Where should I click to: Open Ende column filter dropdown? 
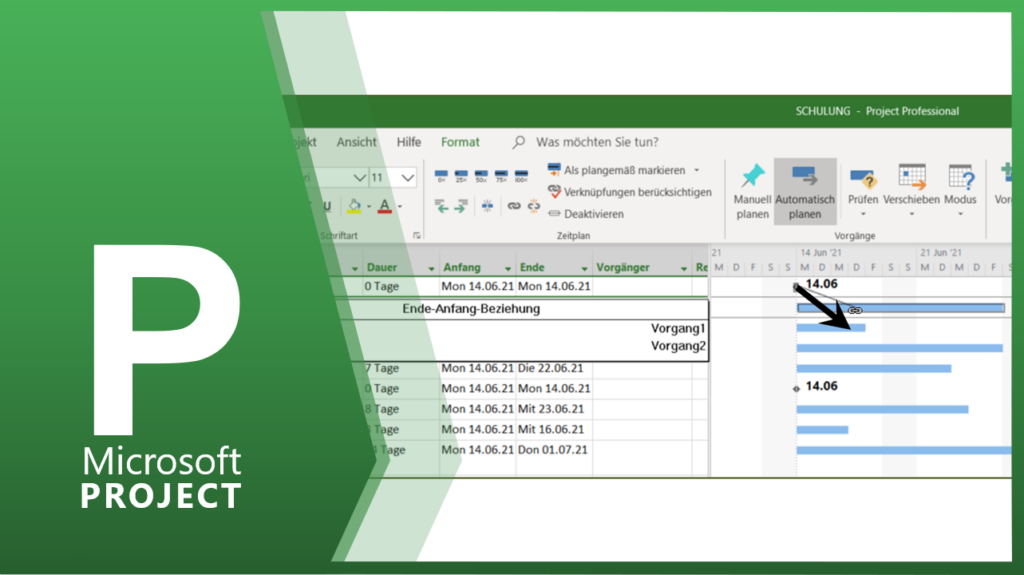[x=584, y=269]
